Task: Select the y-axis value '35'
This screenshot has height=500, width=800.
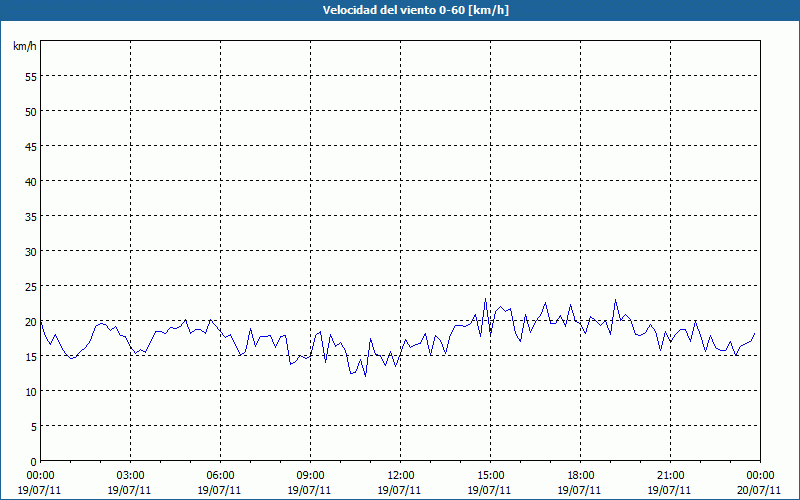Action: point(30,216)
